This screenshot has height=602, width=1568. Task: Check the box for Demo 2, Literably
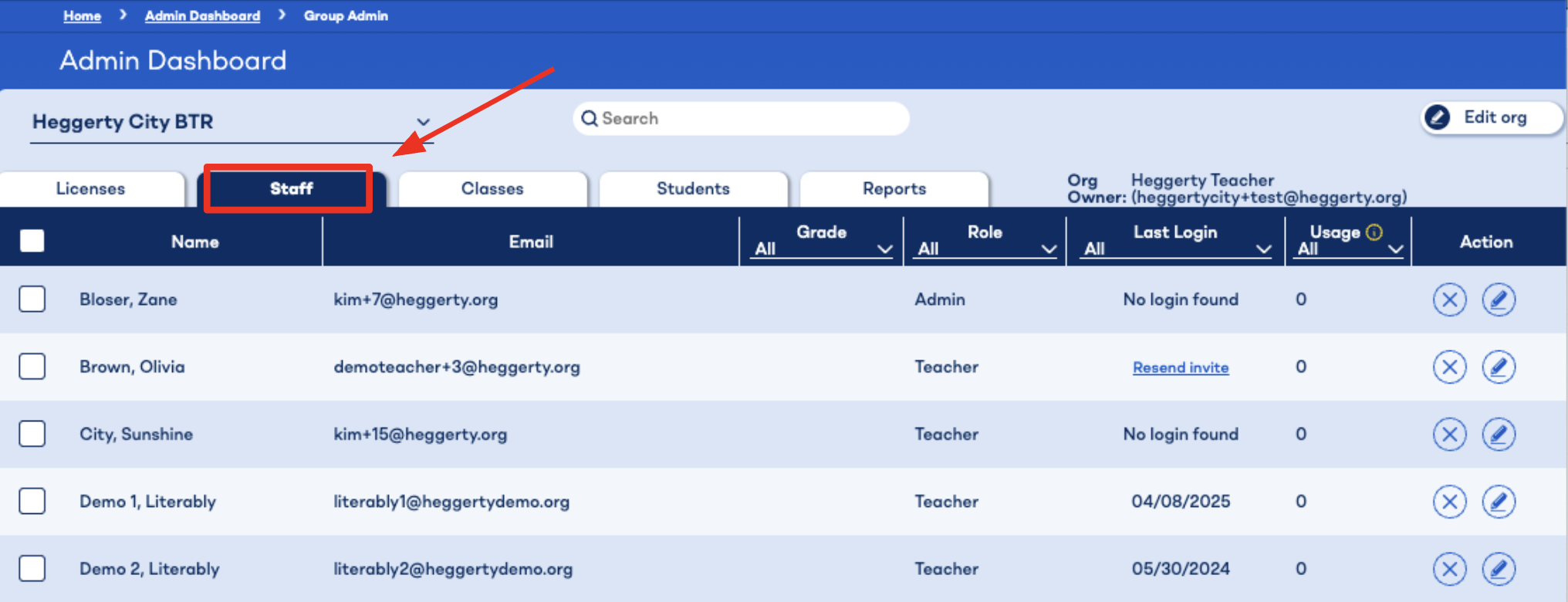32,568
